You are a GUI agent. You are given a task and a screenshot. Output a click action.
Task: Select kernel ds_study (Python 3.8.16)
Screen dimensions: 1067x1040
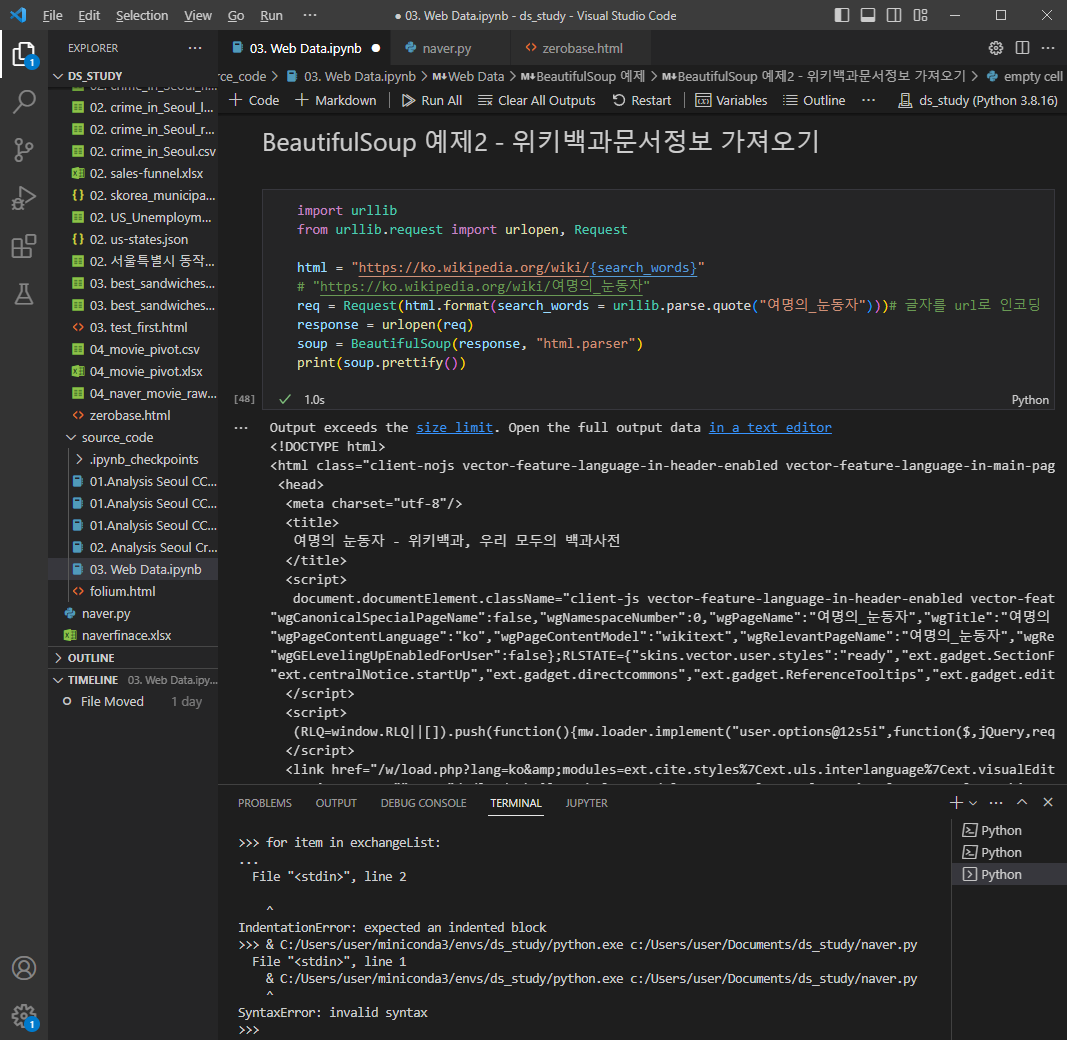[978, 100]
